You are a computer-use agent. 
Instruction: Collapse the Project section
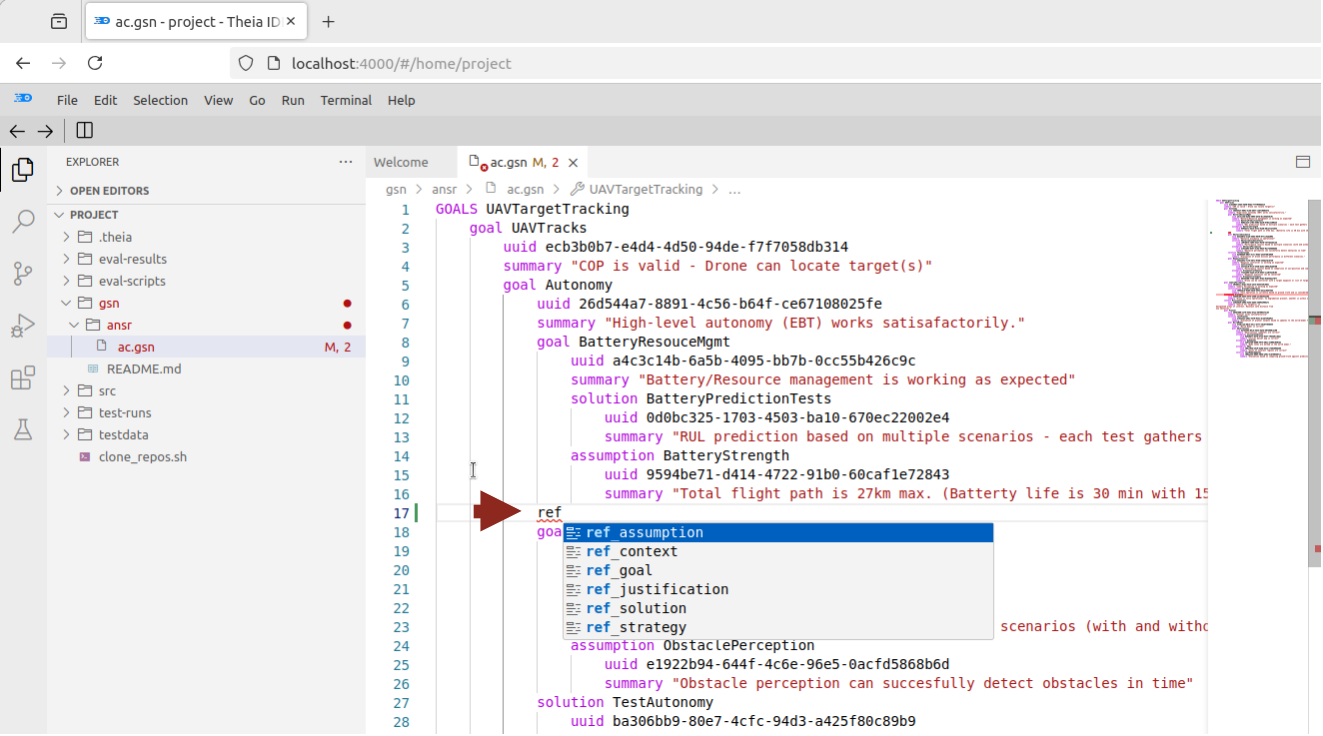94,215
